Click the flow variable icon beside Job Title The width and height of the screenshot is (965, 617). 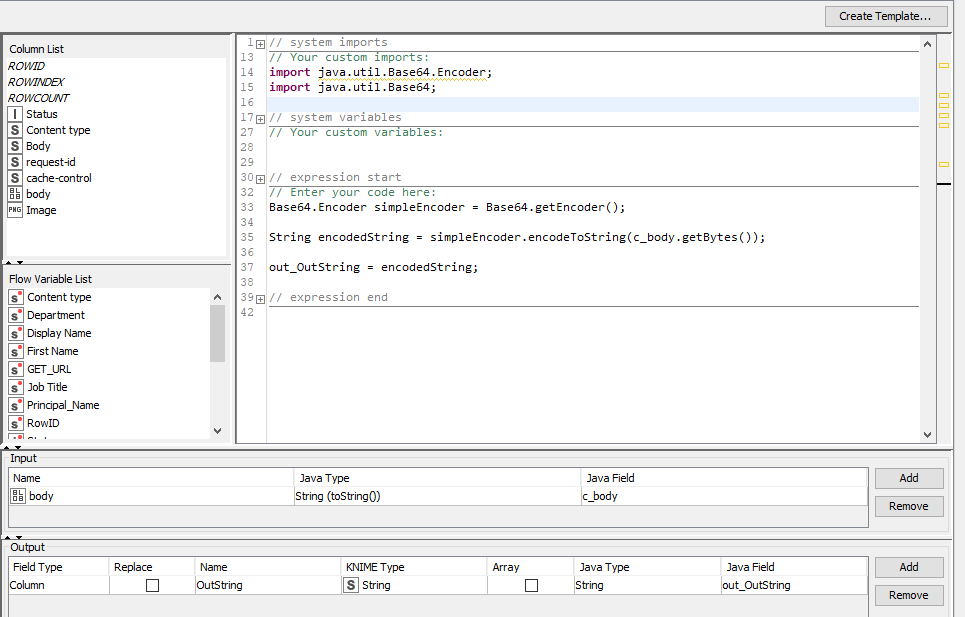pos(16,387)
